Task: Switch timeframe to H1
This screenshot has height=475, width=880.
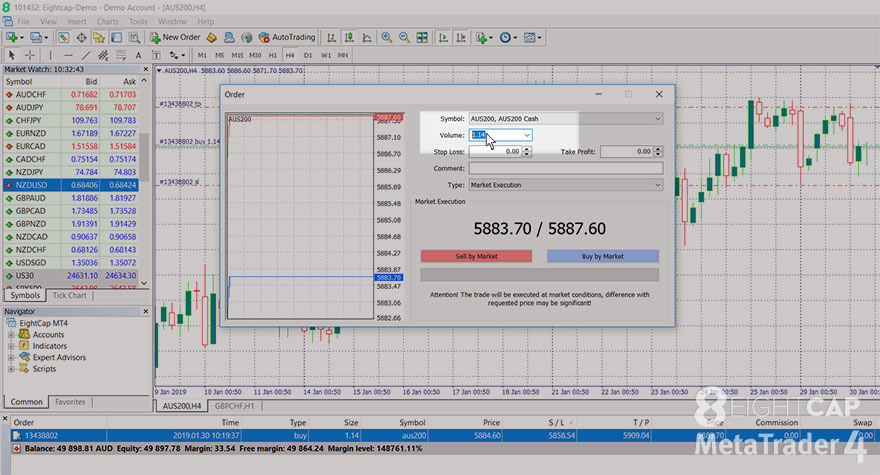Action: (x=273, y=55)
